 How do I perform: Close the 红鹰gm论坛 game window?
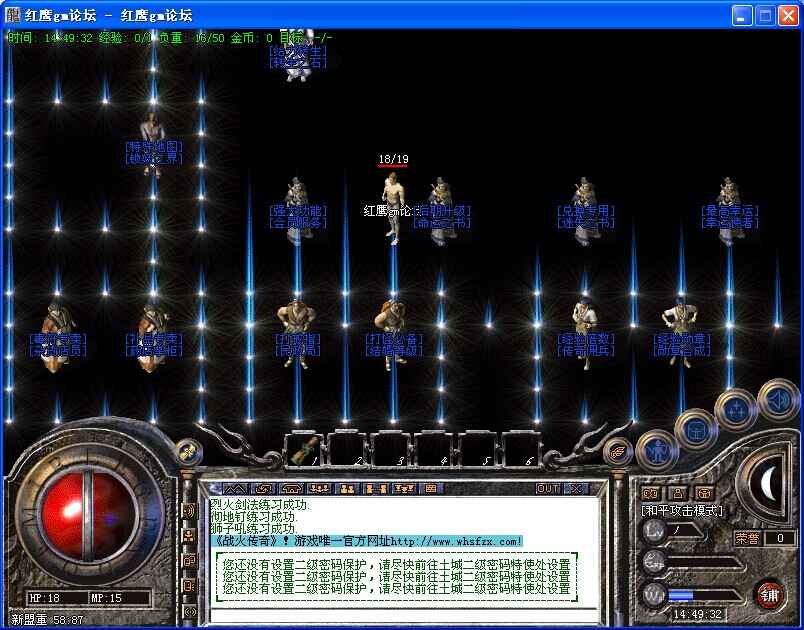coord(788,16)
